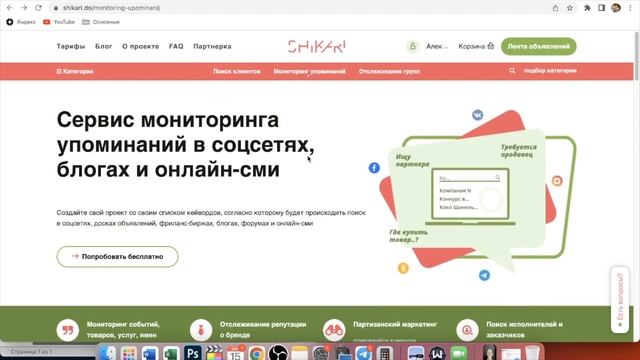This screenshot has width=640, height=360.
Task: Switch to Поиск клиентов tab
Action: tap(237, 71)
